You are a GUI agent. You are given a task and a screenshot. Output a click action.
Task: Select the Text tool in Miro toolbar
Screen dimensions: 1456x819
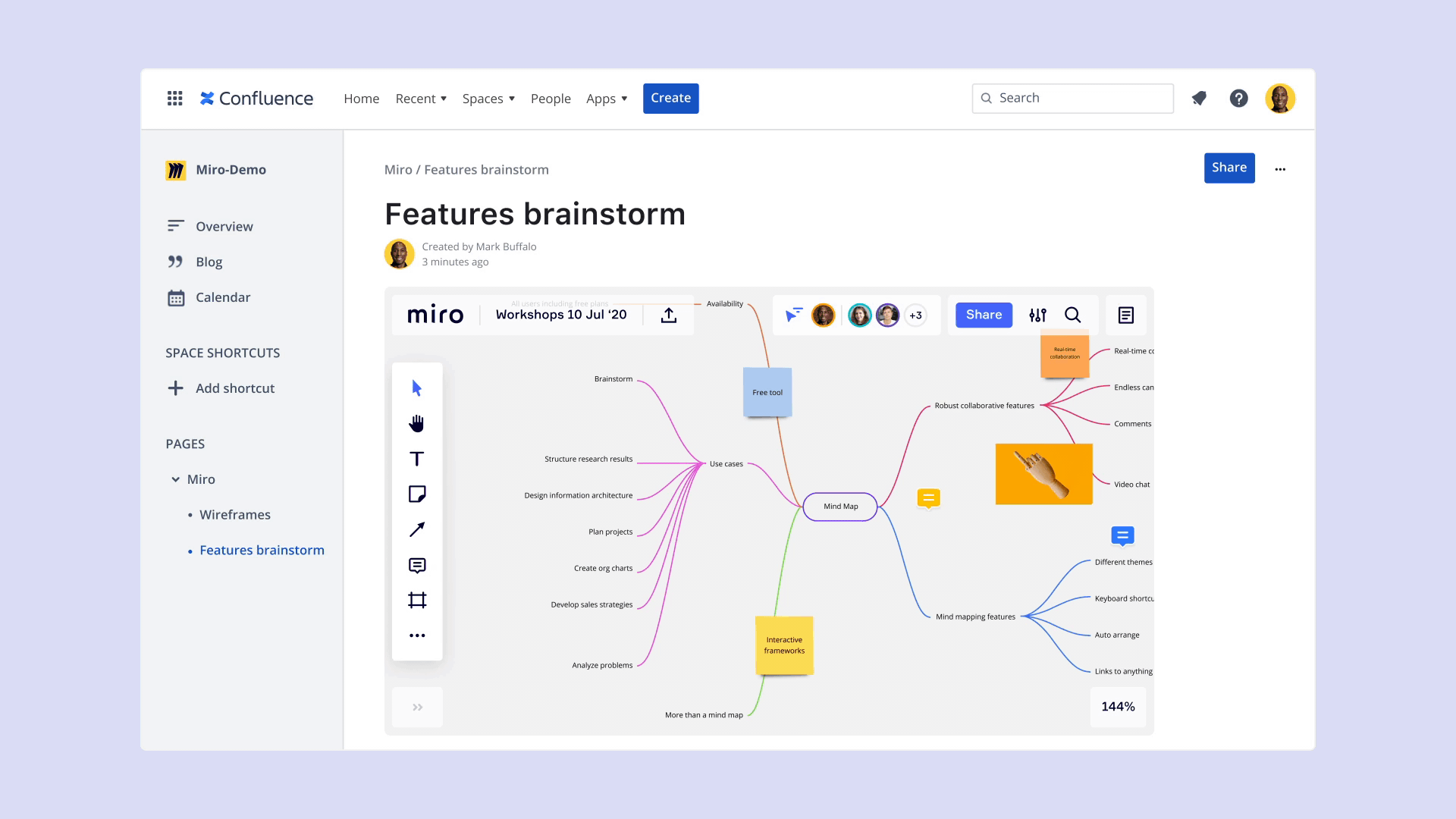click(416, 459)
